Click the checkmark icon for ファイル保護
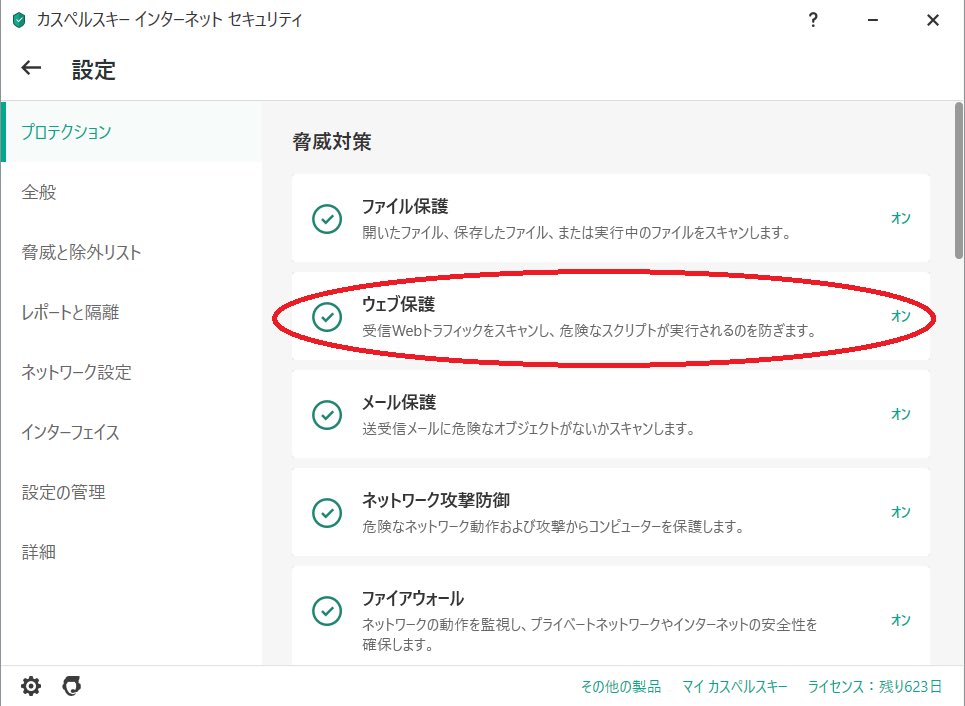The height and width of the screenshot is (706, 965). click(327, 219)
